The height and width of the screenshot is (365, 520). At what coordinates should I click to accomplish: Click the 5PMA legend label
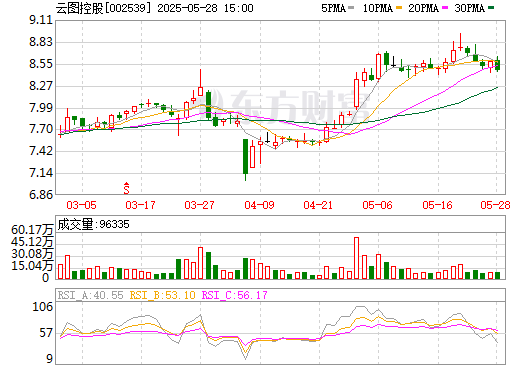[x=333, y=8]
